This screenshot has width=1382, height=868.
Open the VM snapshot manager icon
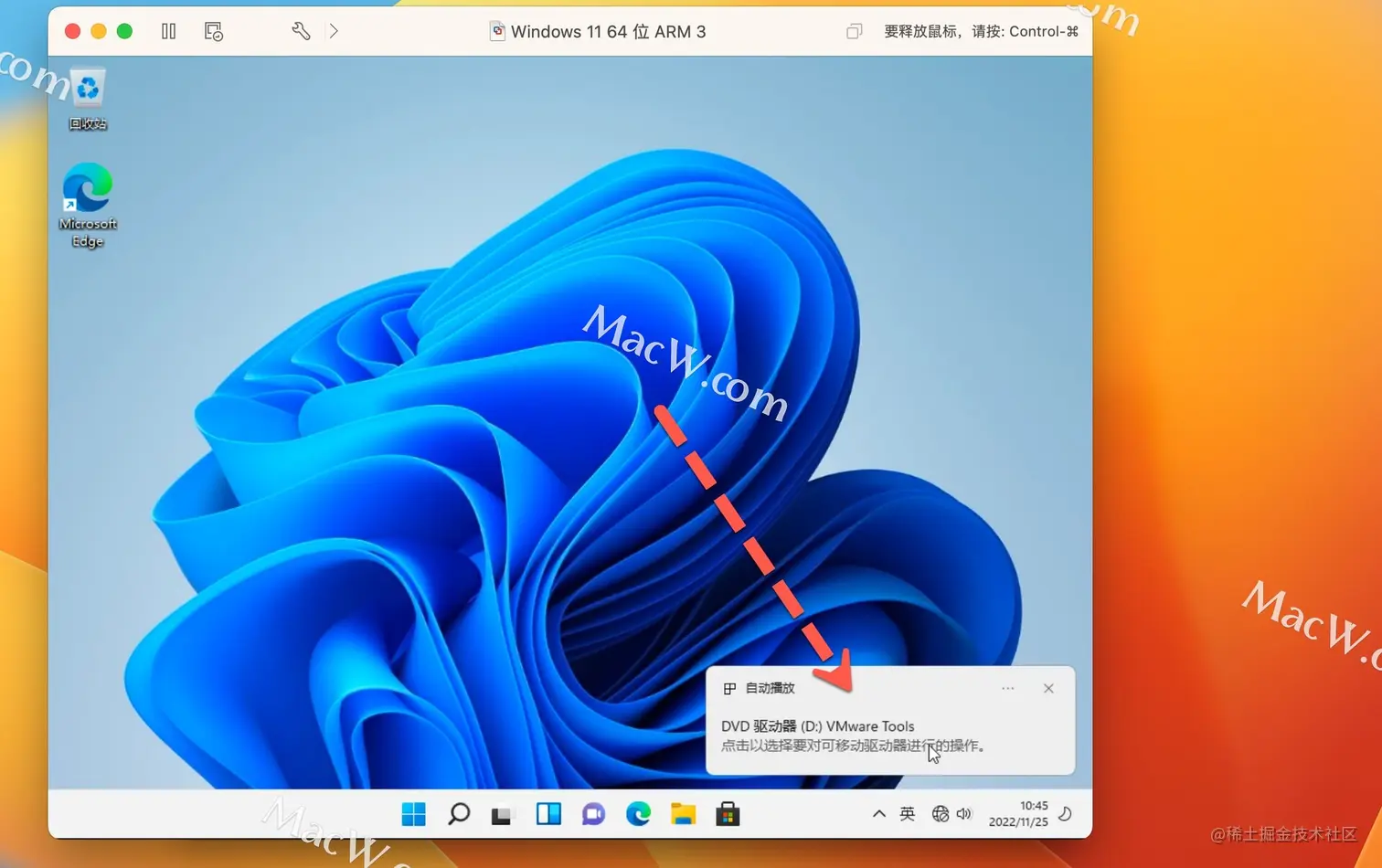click(213, 31)
